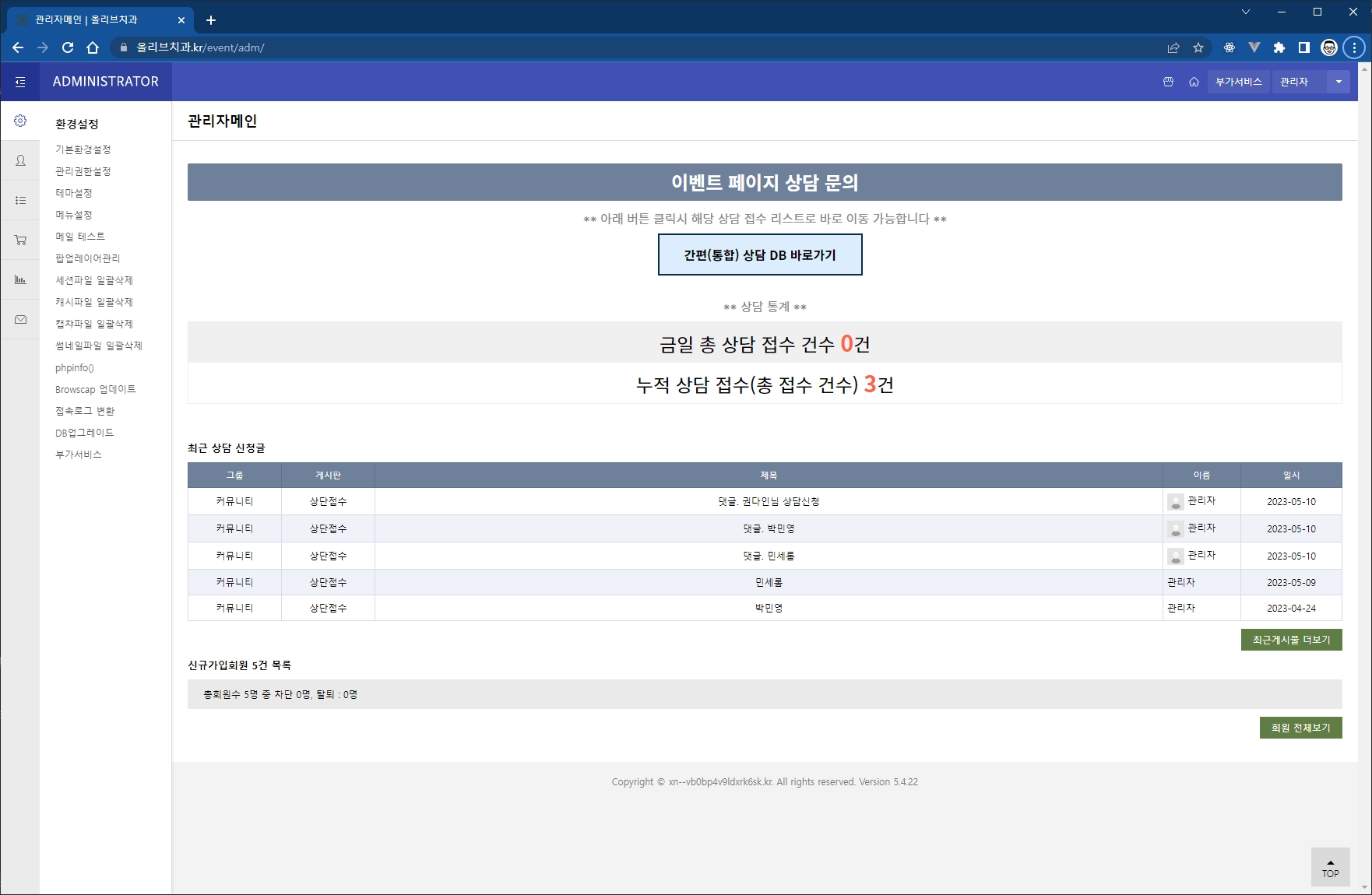Image resolution: width=1372 pixels, height=895 pixels.
Task: Click the shop icon in header
Action: pyautogui.click(x=1168, y=82)
